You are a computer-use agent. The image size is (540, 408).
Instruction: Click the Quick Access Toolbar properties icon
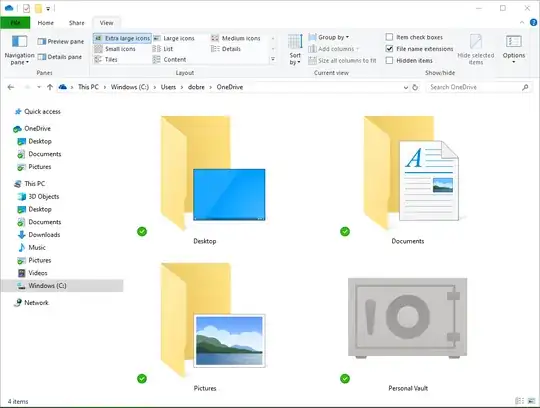tap(27, 8)
